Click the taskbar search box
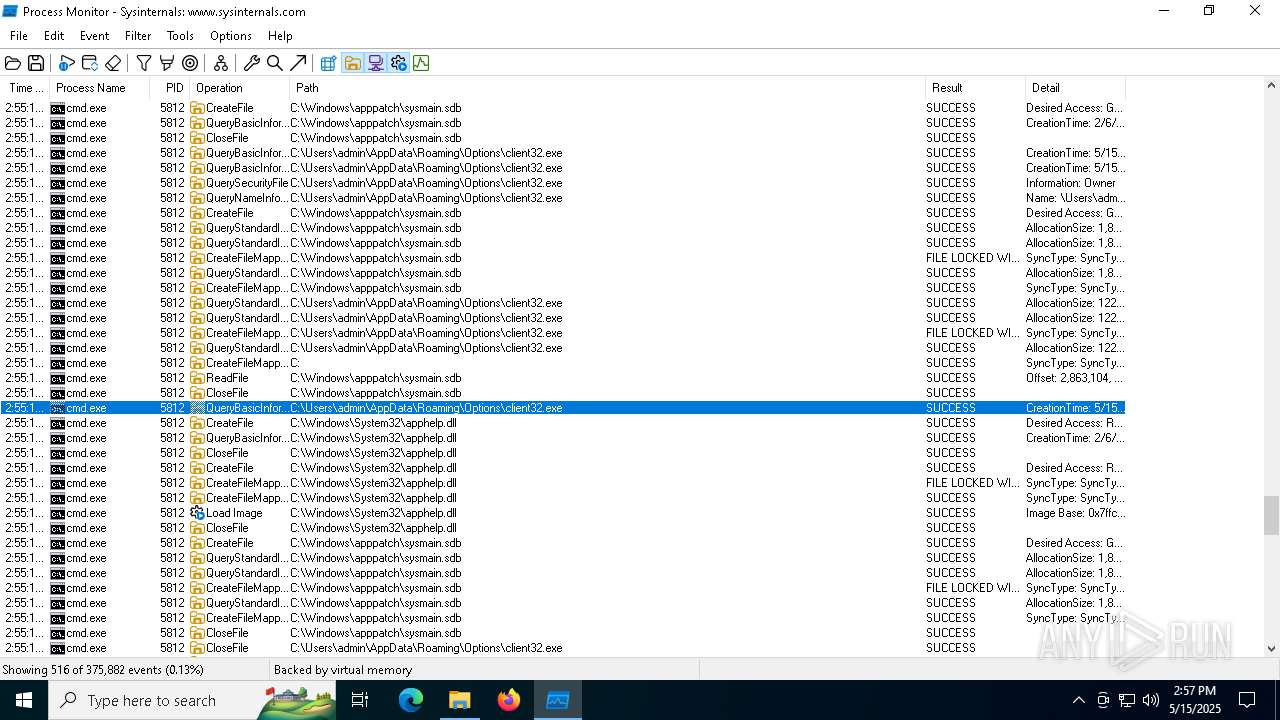Viewport: 1280px width, 720px height. click(192, 700)
